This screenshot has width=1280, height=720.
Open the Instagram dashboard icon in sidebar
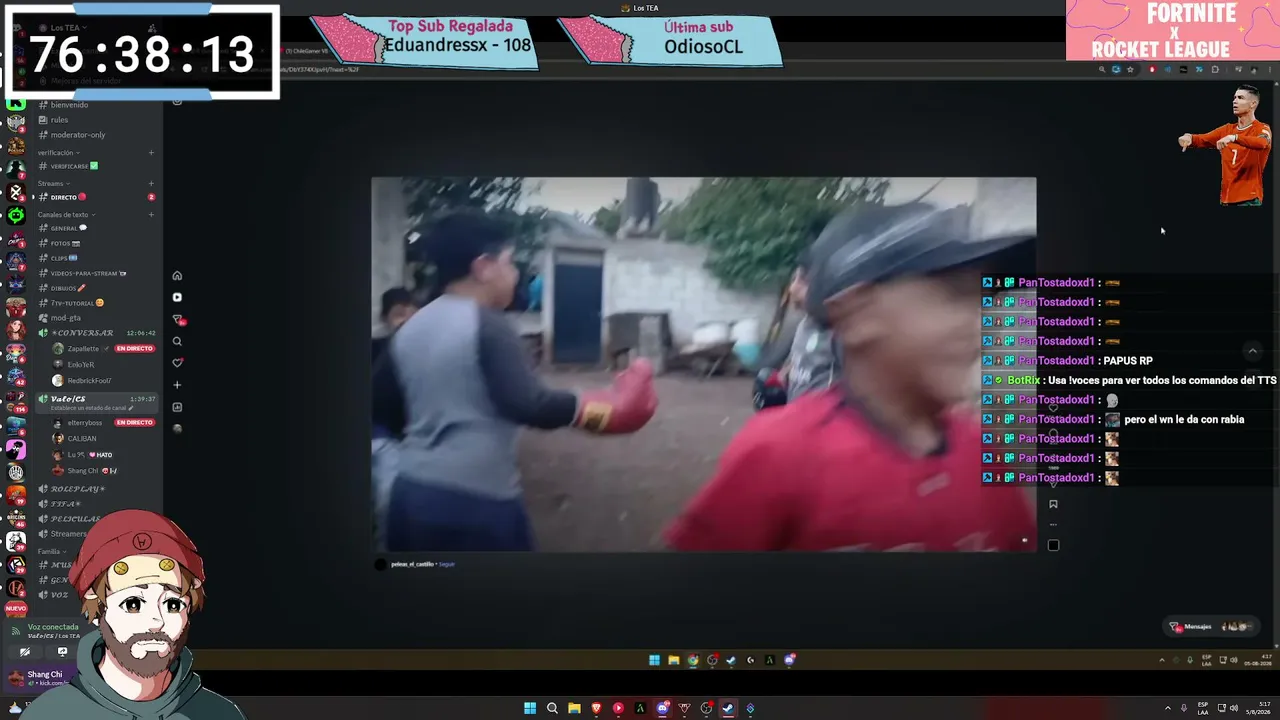177,407
